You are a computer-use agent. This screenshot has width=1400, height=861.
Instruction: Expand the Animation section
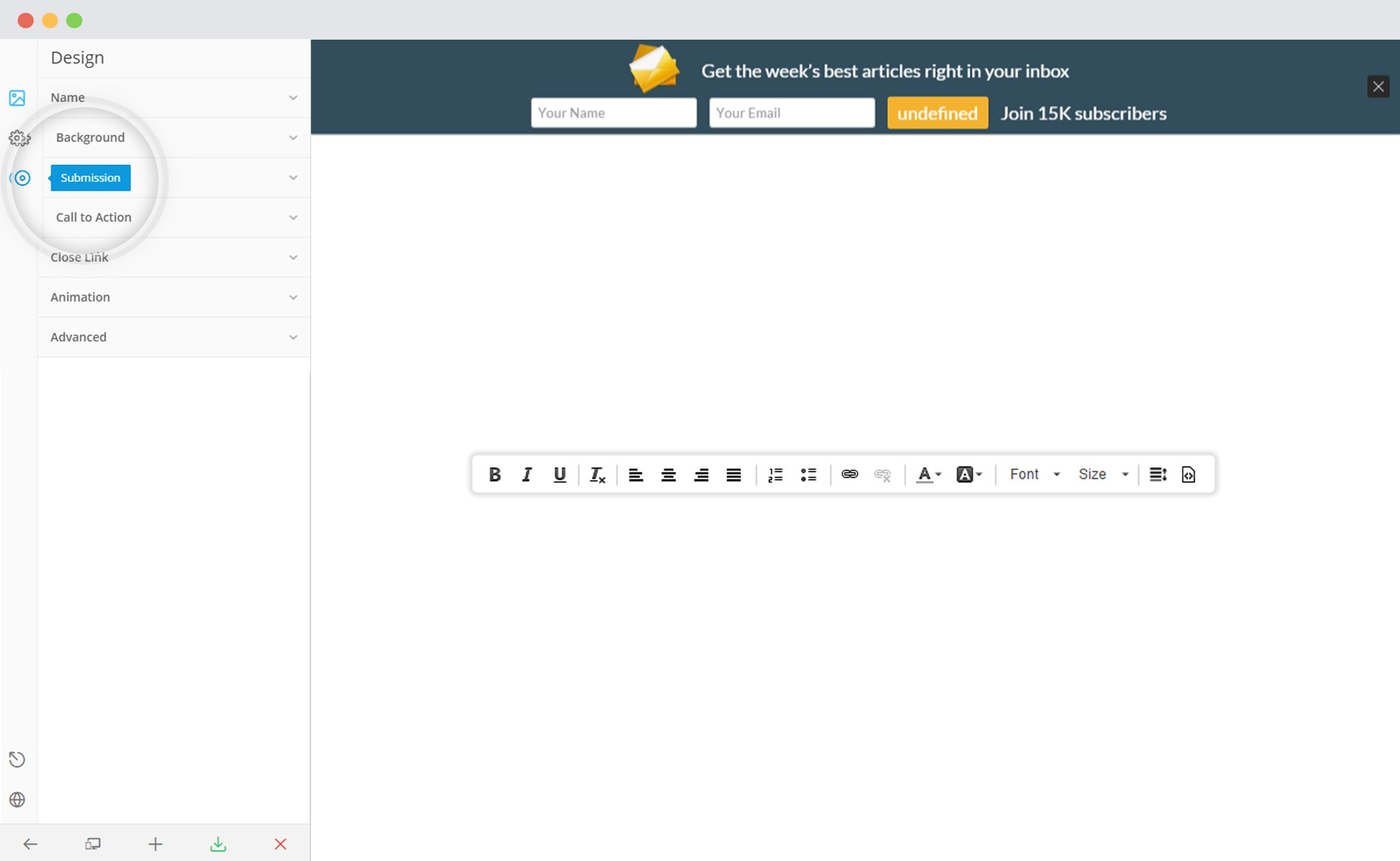[x=174, y=297]
